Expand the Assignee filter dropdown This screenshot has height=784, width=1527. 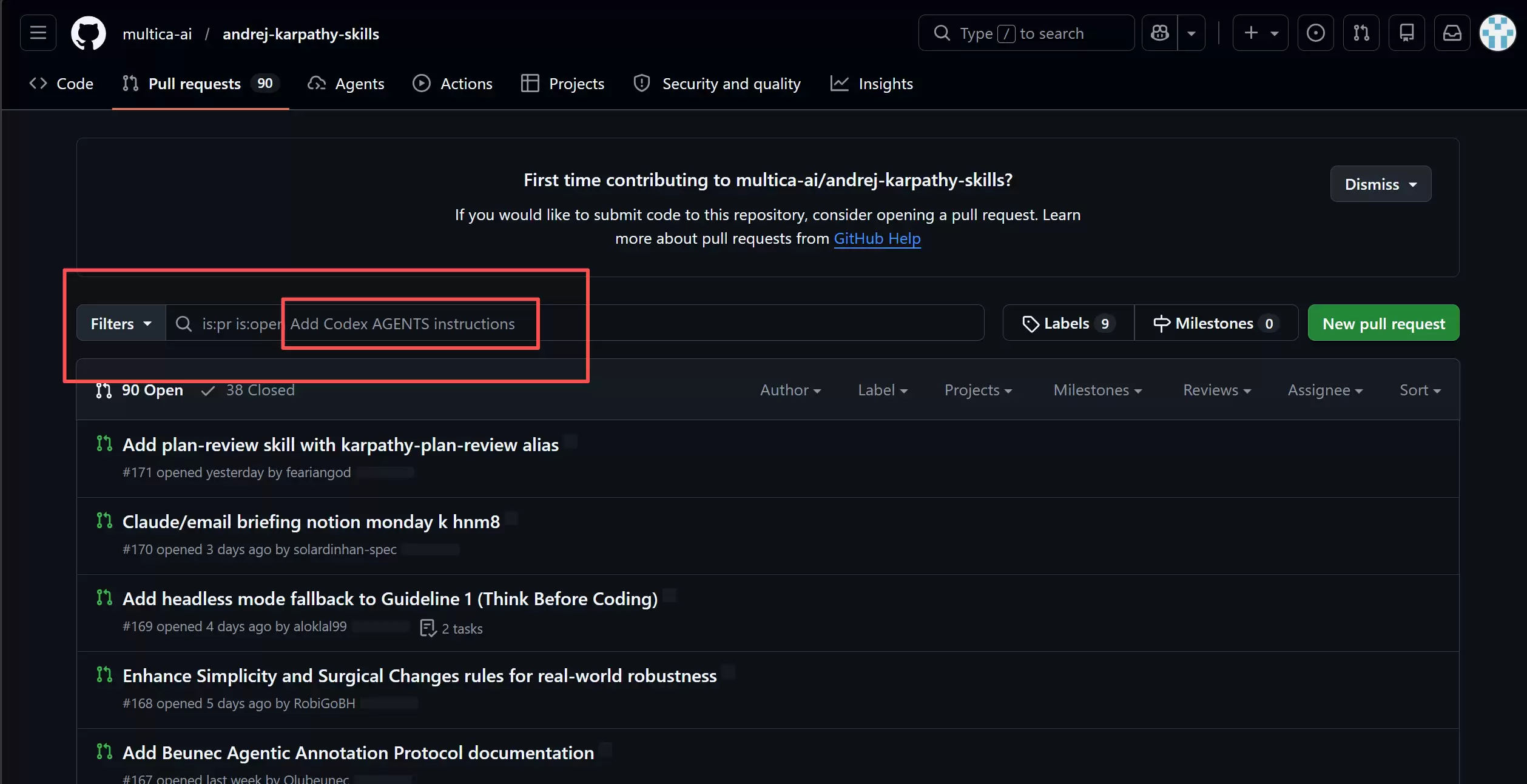point(1326,390)
